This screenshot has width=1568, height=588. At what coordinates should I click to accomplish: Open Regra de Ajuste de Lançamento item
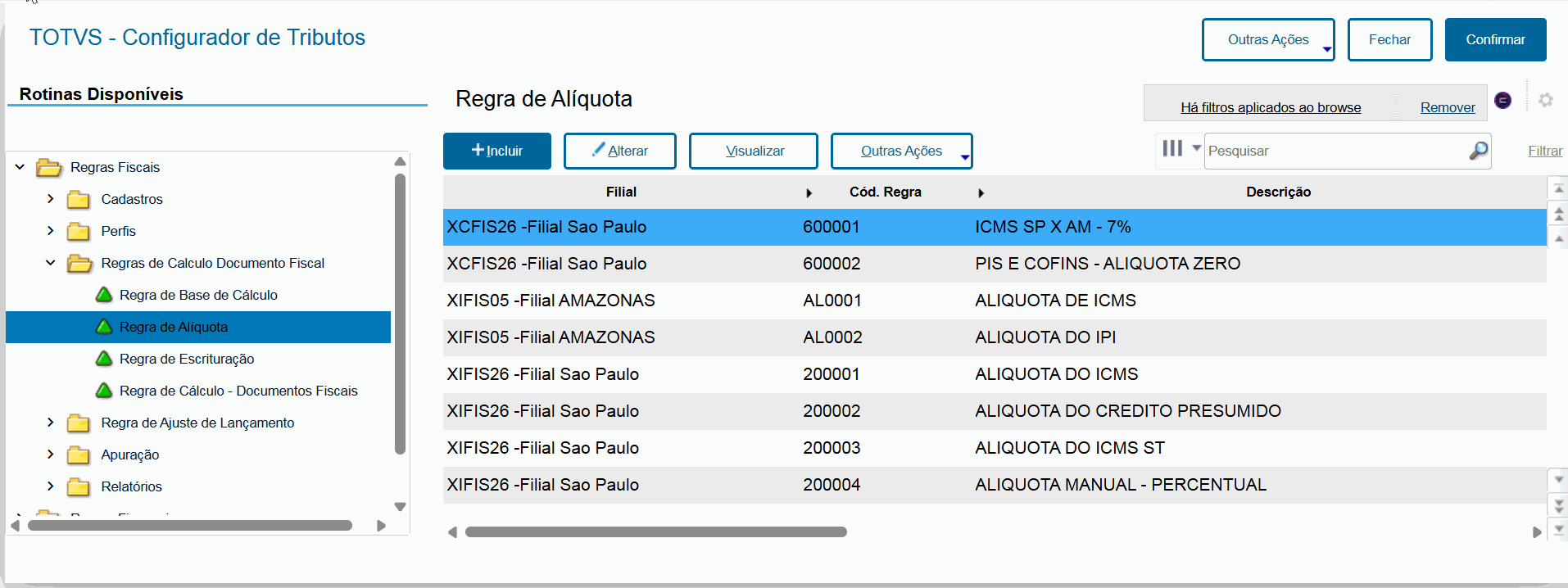(x=197, y=423)
